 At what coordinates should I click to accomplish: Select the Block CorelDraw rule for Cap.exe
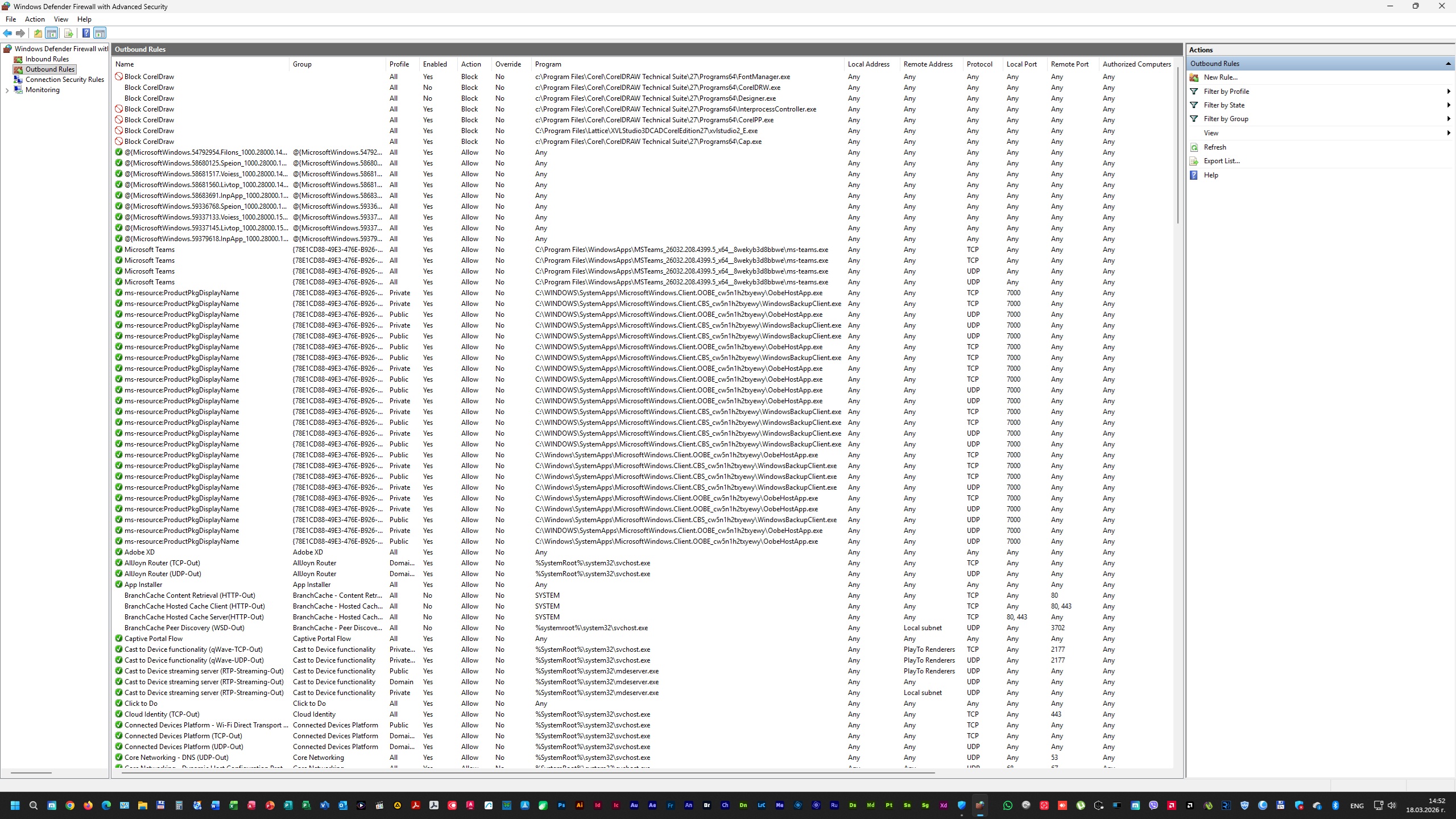tap(643, 142)
